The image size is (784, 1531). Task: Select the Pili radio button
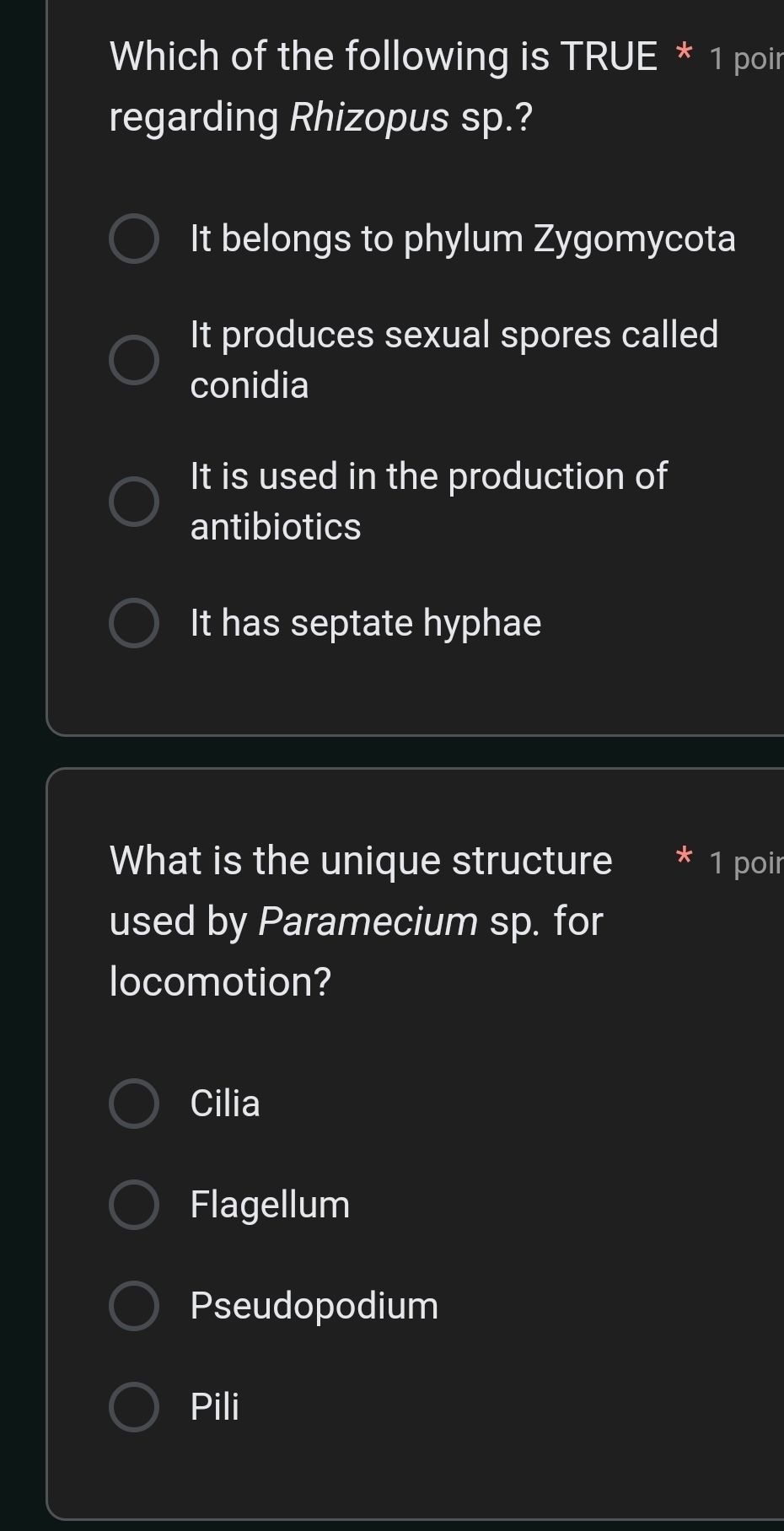point(134,1407)
